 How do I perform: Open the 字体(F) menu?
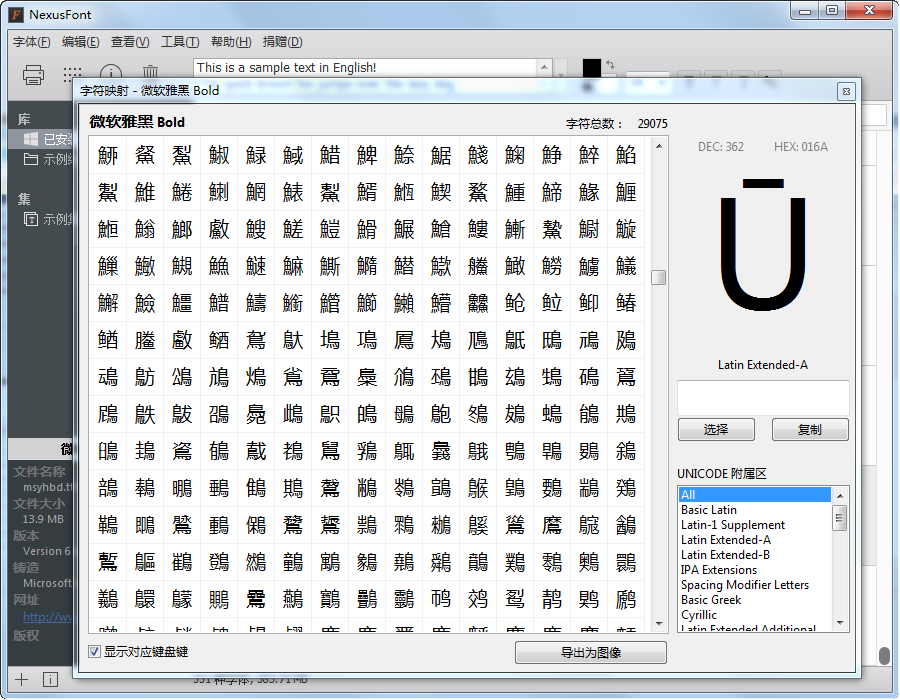(x=32, y=42)
